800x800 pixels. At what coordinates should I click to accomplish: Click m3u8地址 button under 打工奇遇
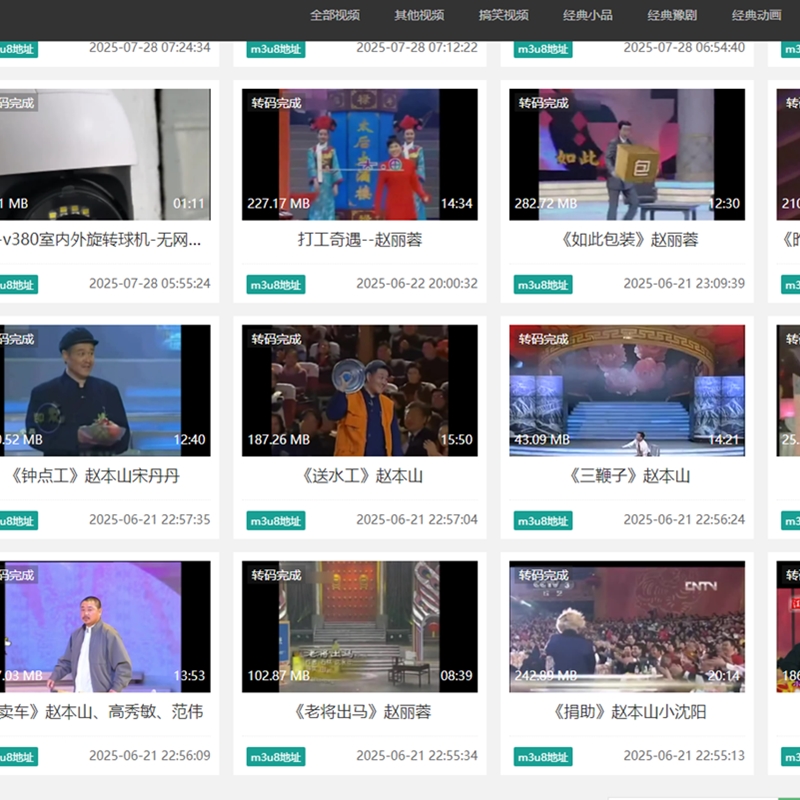[x=276, y=285]
